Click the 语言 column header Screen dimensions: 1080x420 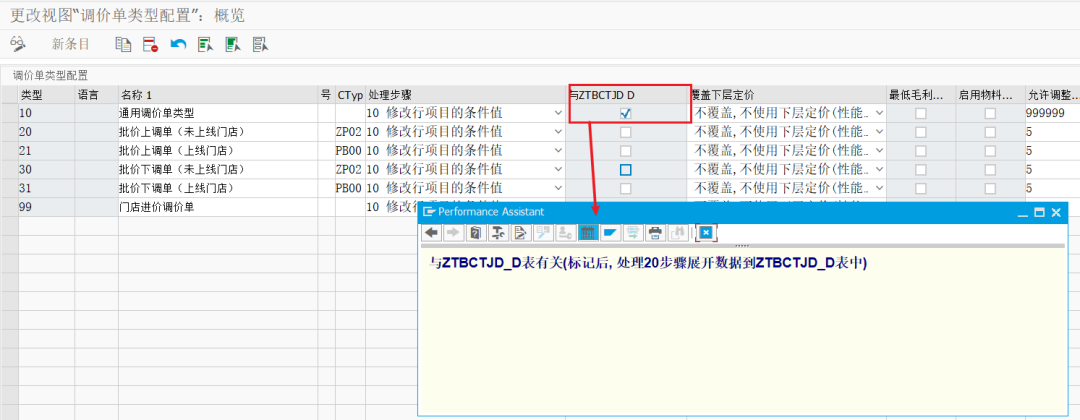96,95
